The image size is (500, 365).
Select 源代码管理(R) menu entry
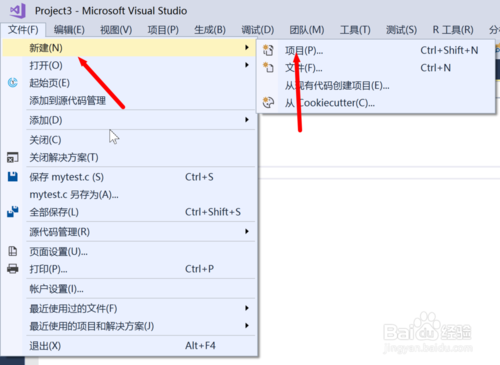click(129, 231)
